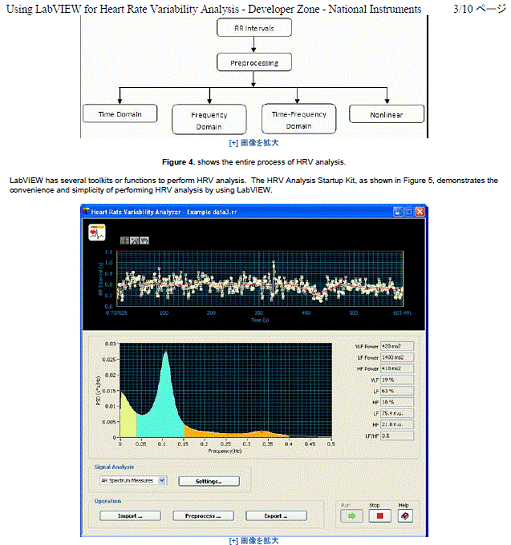Click the 603.491 x-axis end value
Screen dimensions: 511x545
[402, 313]
